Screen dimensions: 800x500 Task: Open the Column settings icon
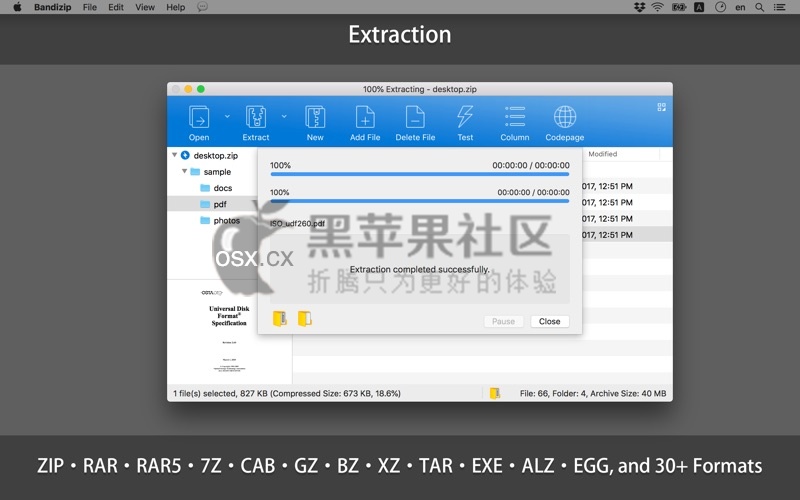pyautogui.click(x=515, y=117)
